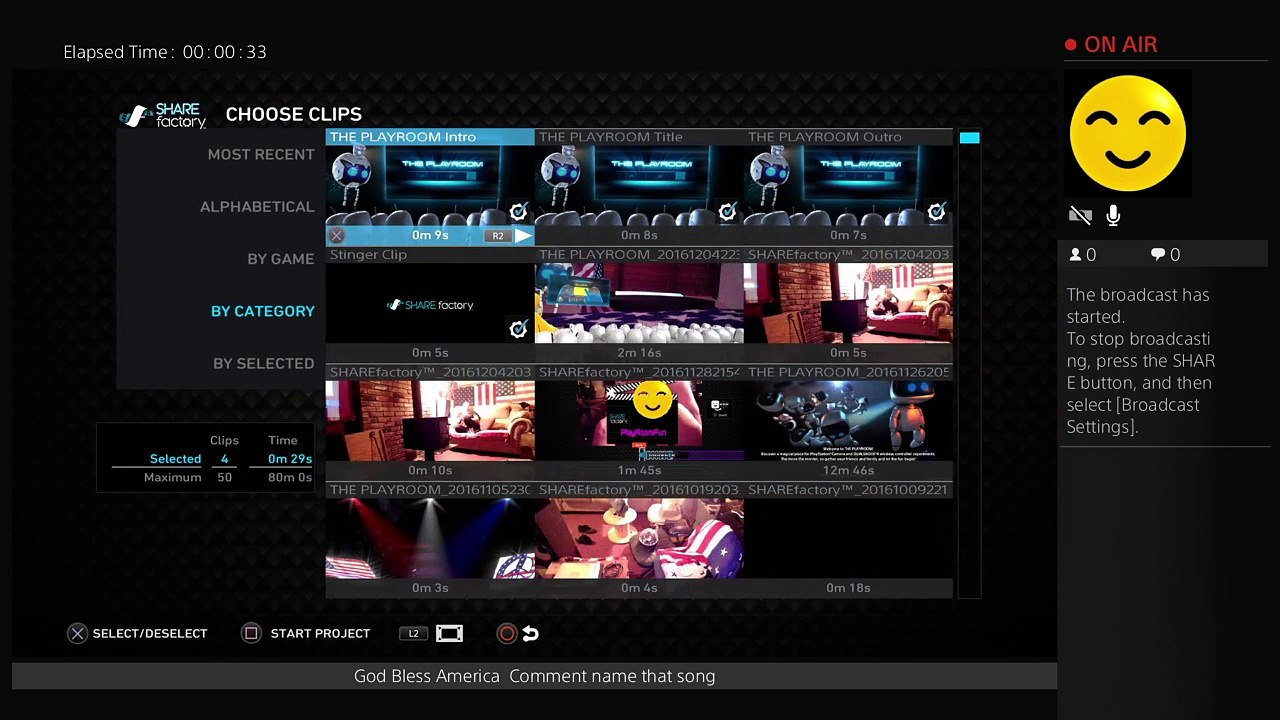1280x720 pixels.
Task: Click the selected time 0m 29s
Action: point(290,459)
